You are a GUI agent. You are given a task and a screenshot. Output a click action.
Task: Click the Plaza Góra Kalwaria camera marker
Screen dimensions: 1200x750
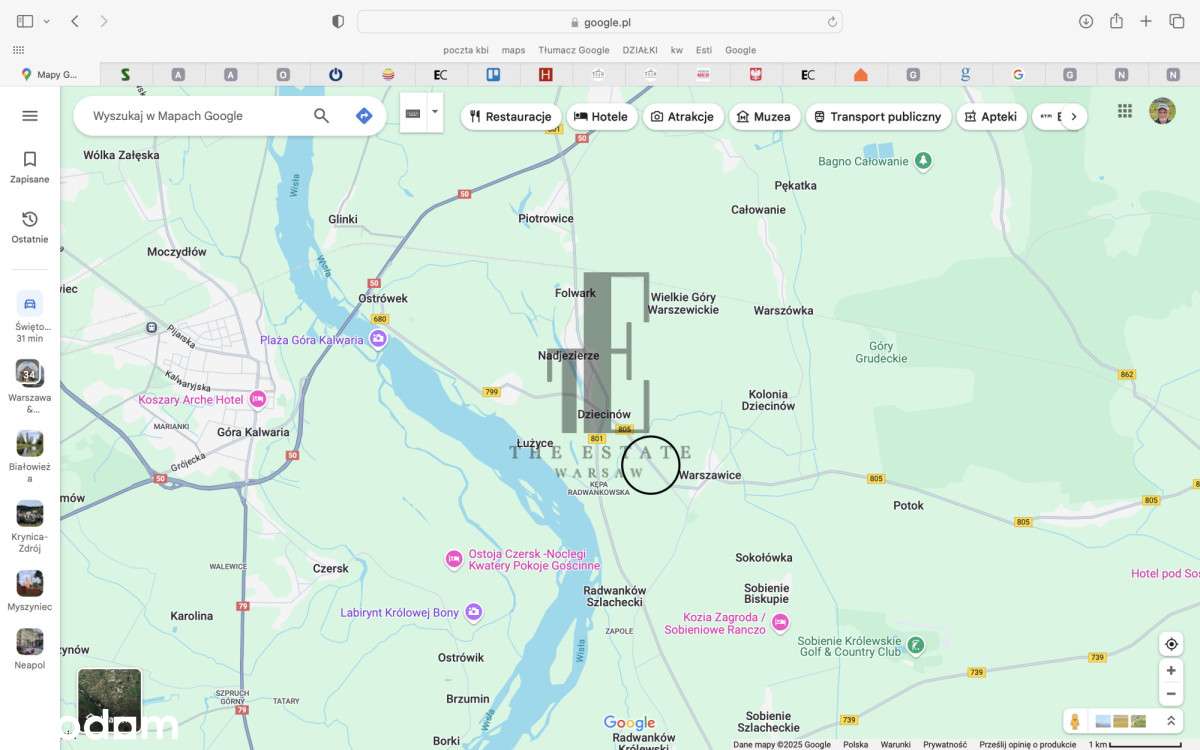[378, 340]
